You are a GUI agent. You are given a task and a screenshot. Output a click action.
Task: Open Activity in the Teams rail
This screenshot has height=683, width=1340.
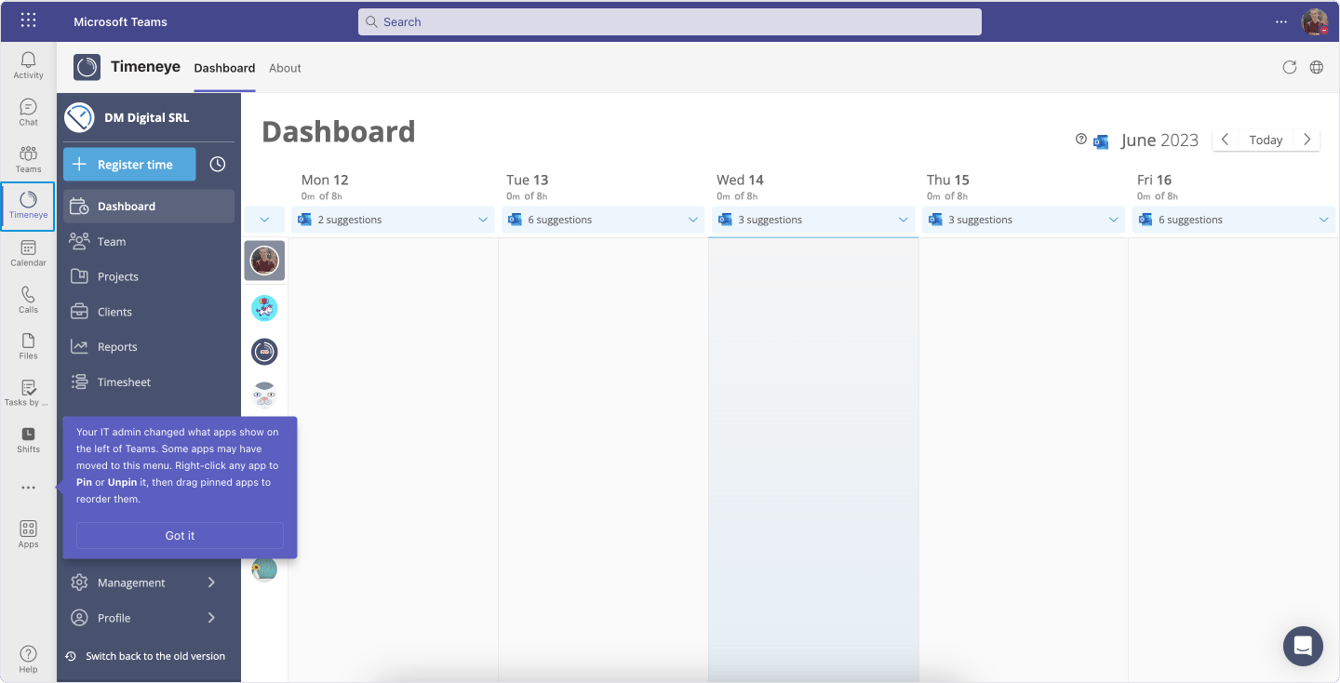coord(28,66)
